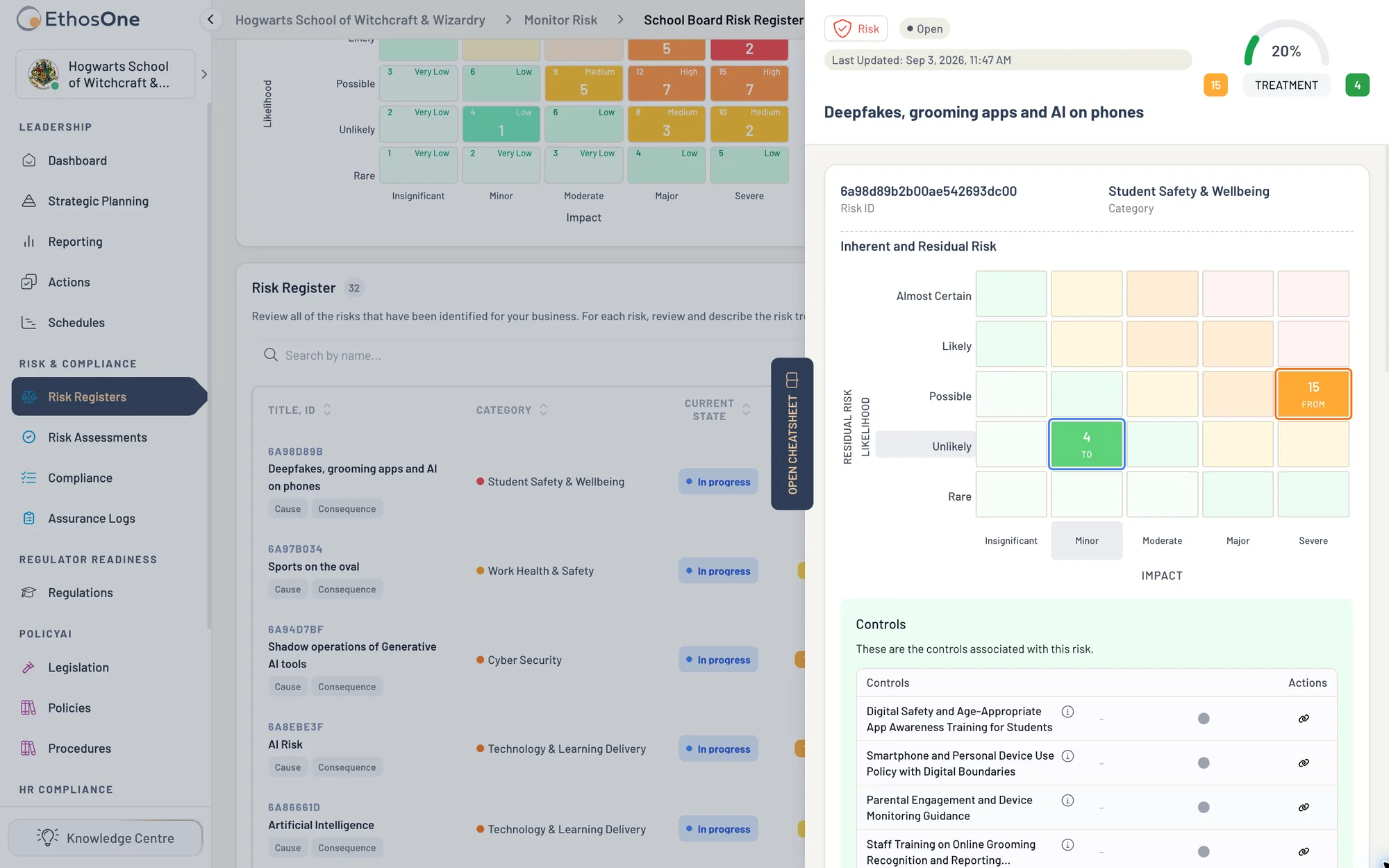This screenshot has height=868, width=1389.
Task: Click the Almost Certain–Severe matrix cell
Action: coord(1313,294)
